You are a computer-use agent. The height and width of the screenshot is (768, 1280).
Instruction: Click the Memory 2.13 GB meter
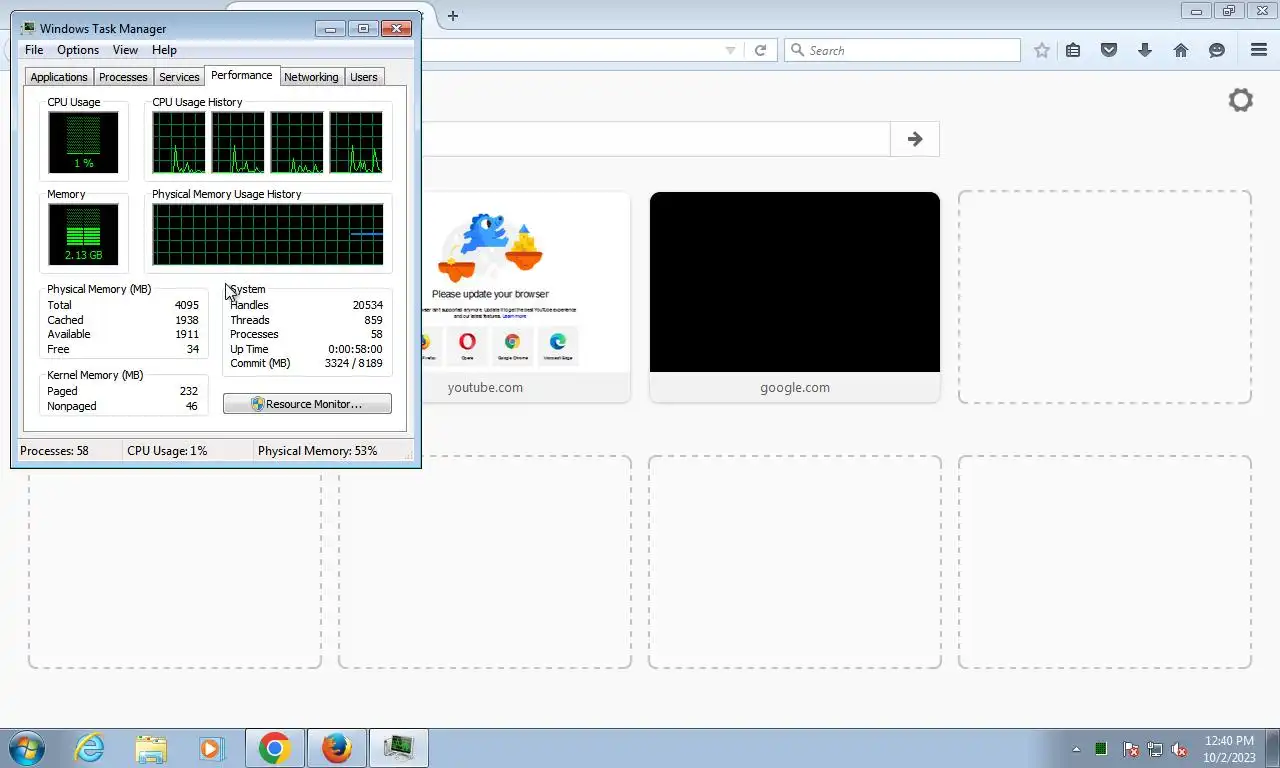pyautogui.click(x=83, y=234)
